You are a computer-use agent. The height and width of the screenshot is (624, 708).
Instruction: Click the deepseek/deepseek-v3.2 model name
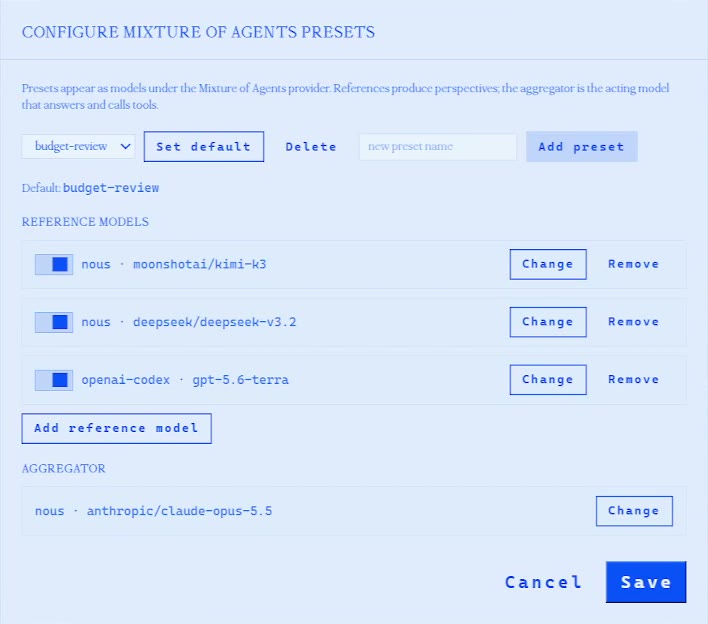click(214, 322)
